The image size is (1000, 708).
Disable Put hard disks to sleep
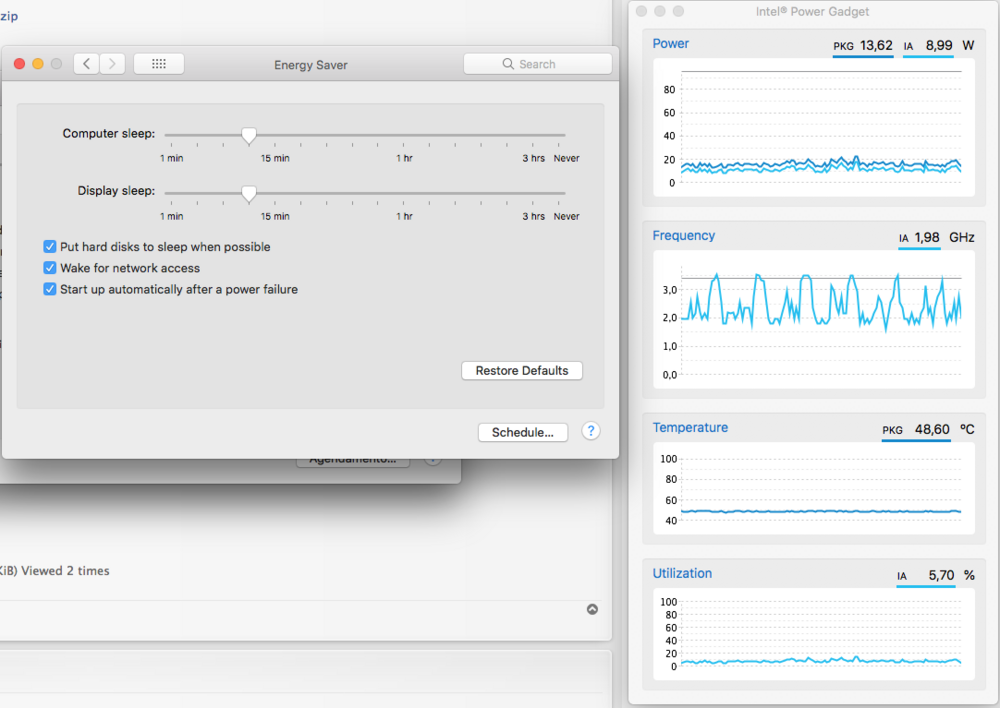[50, 247]
